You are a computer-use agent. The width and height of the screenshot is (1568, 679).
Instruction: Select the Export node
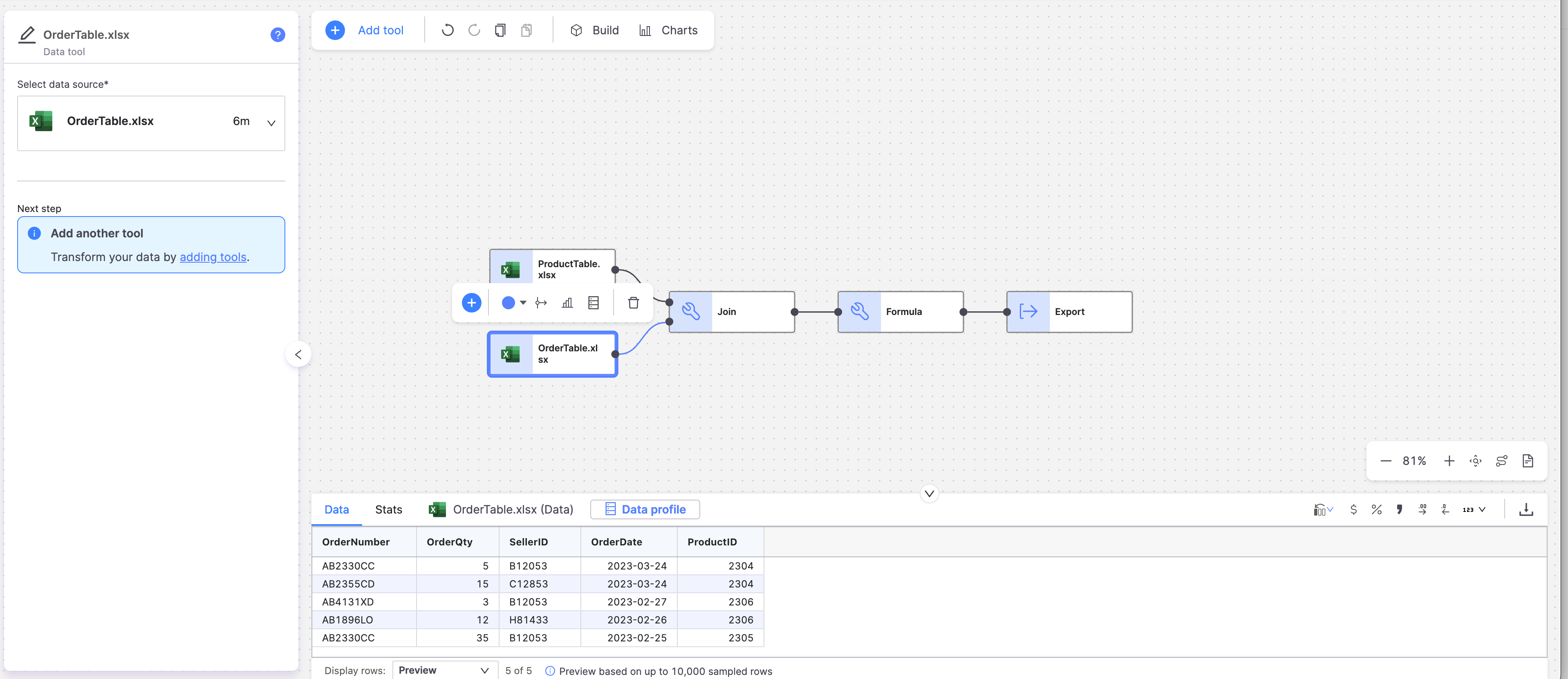1069,311
